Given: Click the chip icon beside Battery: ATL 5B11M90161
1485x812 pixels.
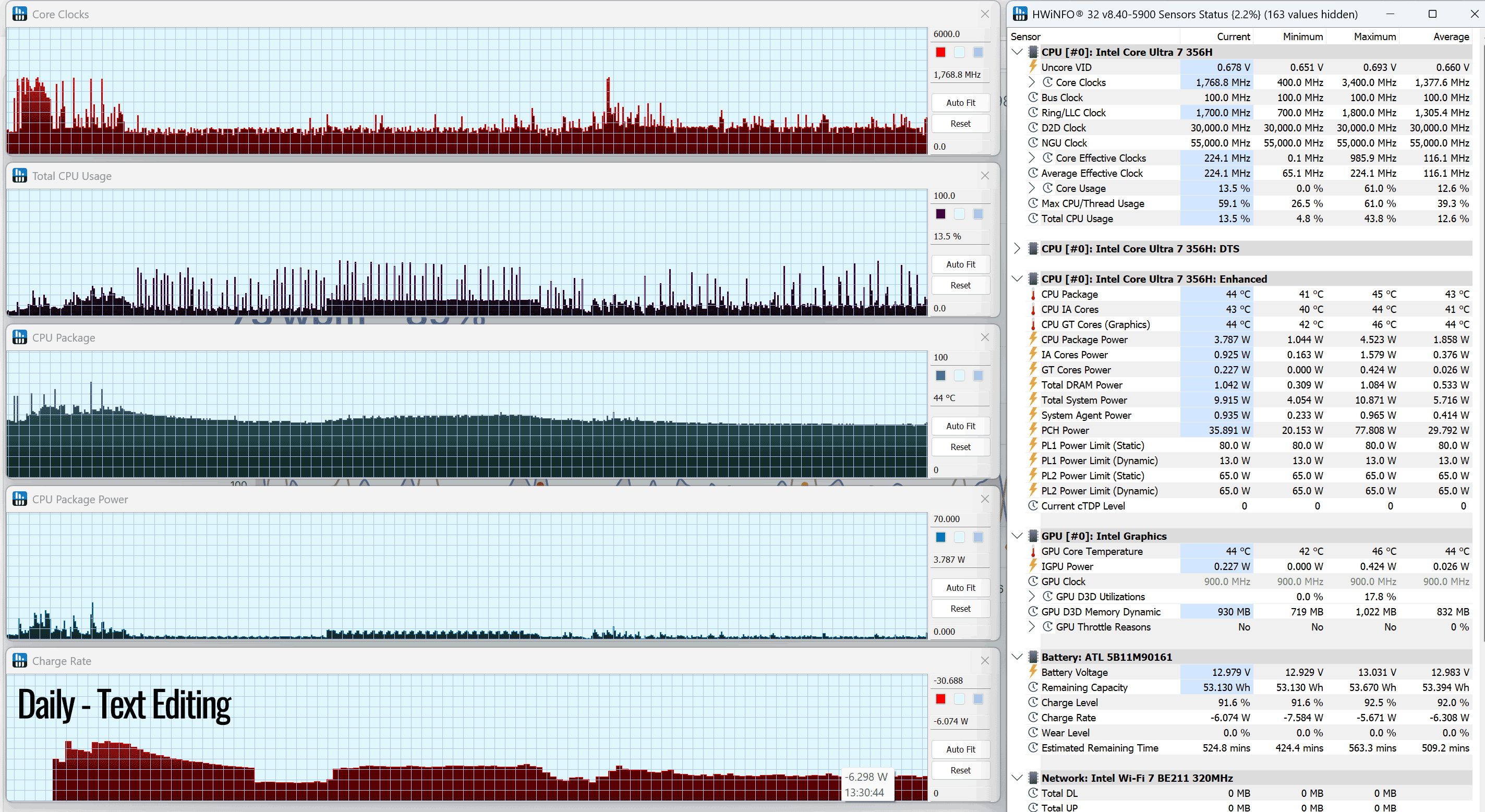Looking at the screenshot, I should 1033,657.
